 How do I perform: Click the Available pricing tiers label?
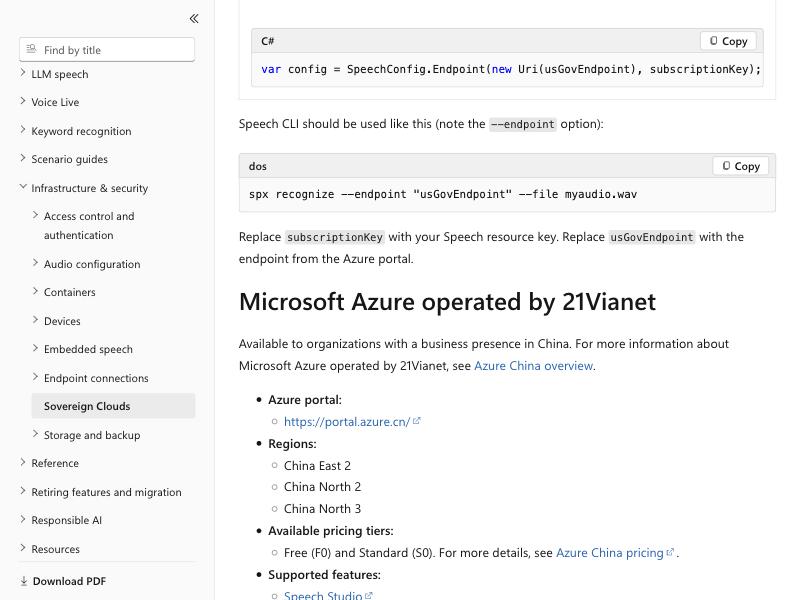click(331, 531)
